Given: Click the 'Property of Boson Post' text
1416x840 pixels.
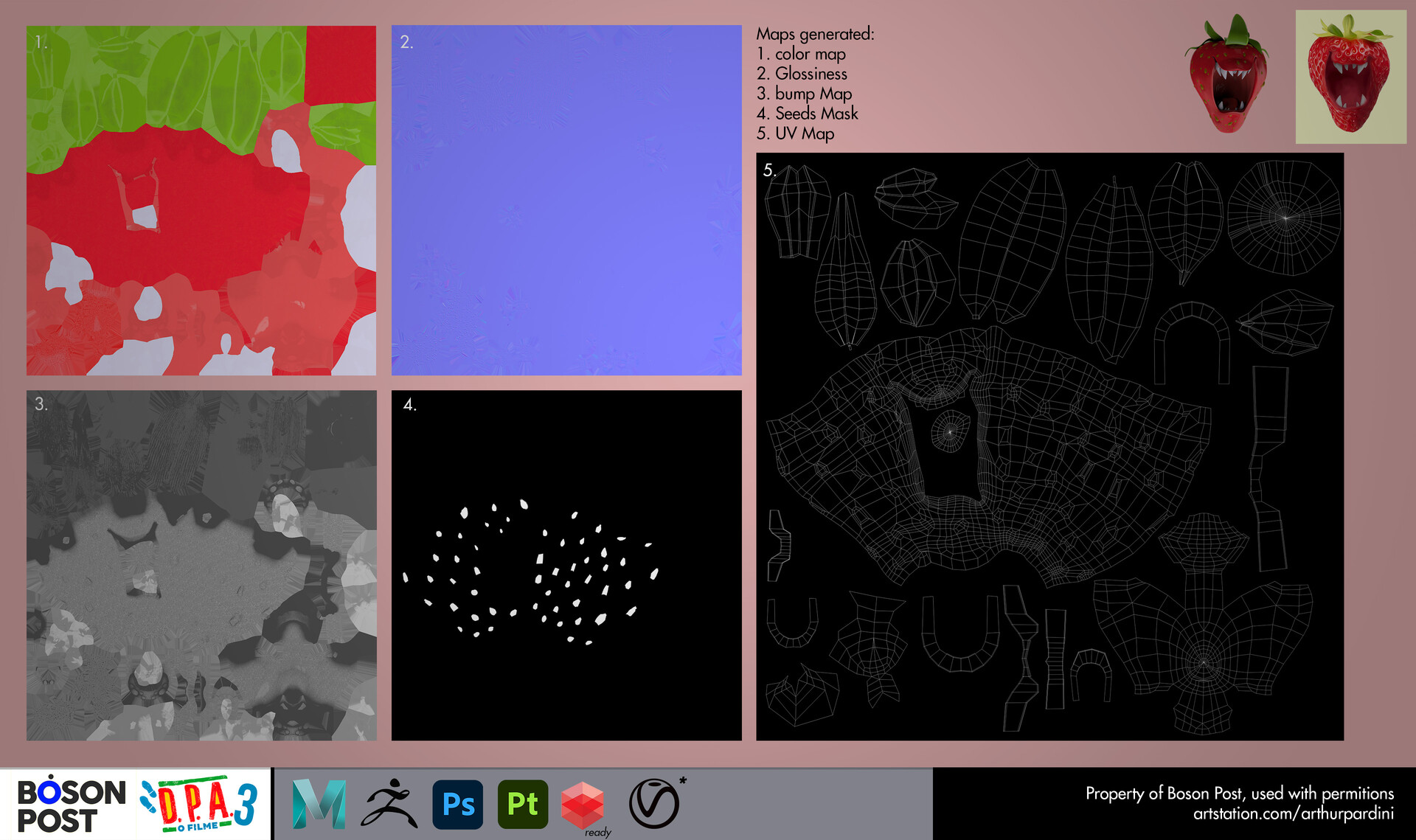Looking at the screenshot, I should [1239, 794].
